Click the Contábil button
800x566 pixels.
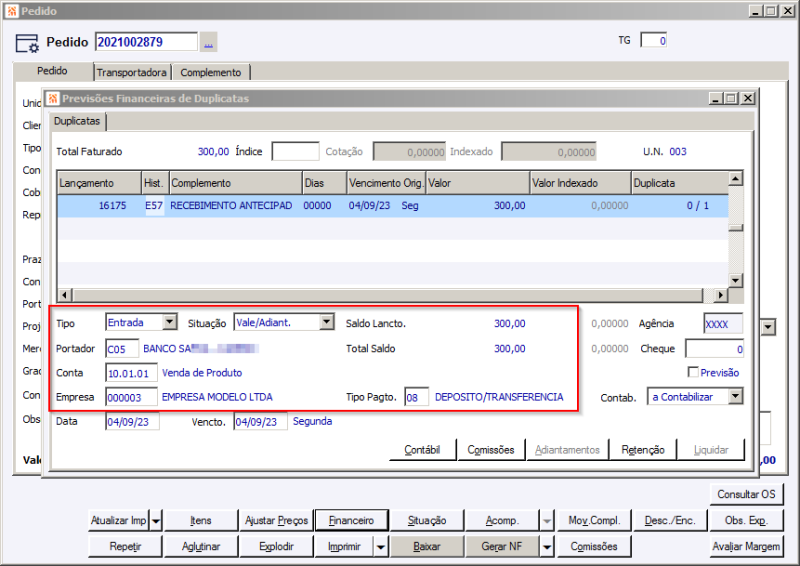[x=422, y=450]
